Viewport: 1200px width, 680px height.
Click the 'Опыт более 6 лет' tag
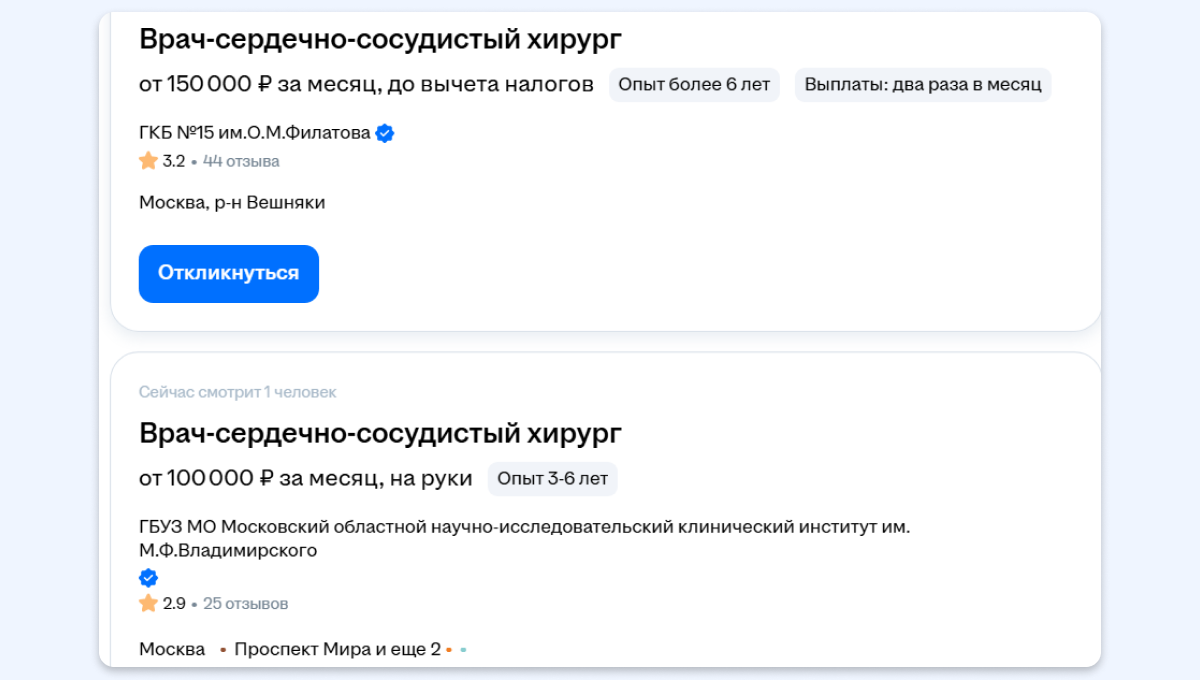tap(694, 85)
